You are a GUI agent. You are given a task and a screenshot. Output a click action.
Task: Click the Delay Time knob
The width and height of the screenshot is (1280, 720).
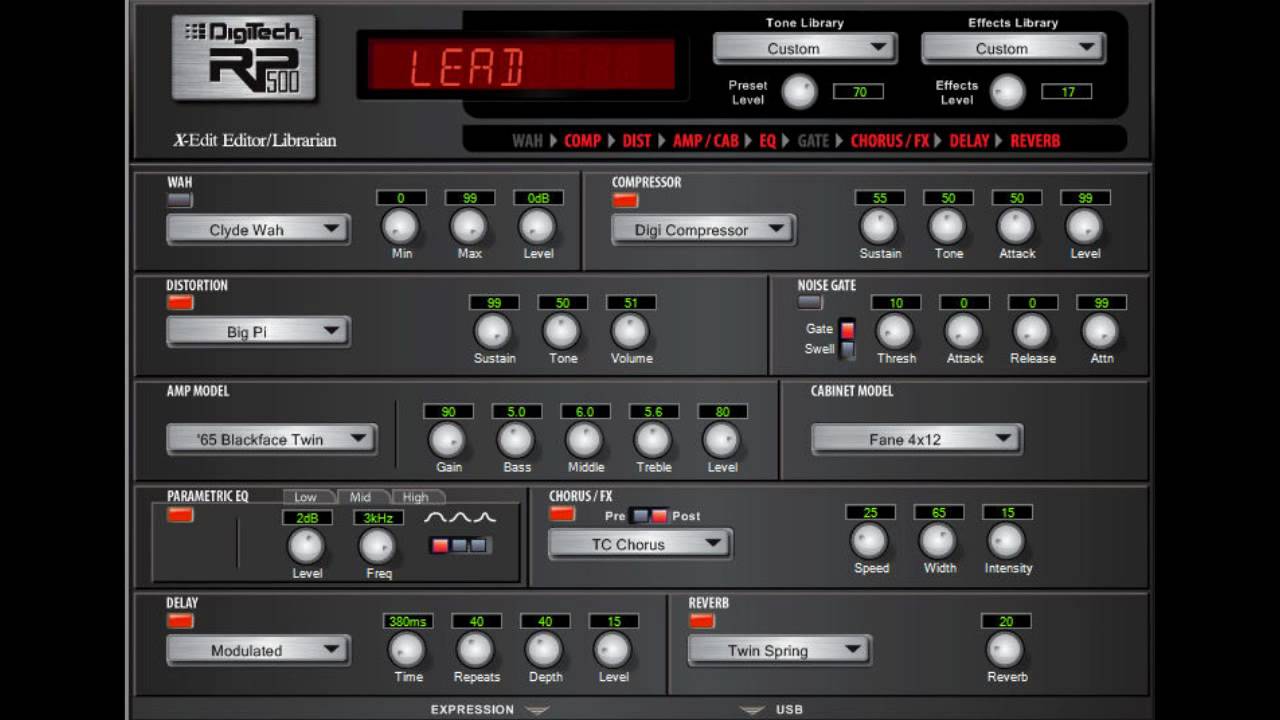407,650
